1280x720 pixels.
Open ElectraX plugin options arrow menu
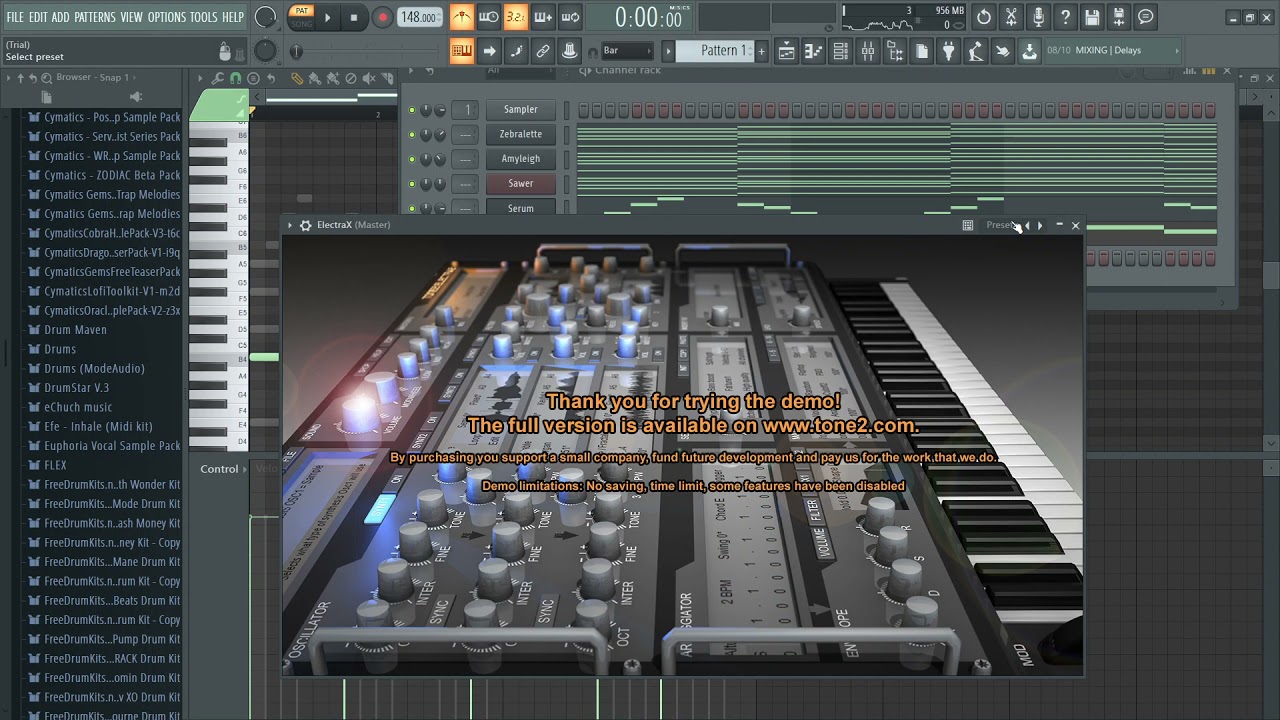click(290, 225)
